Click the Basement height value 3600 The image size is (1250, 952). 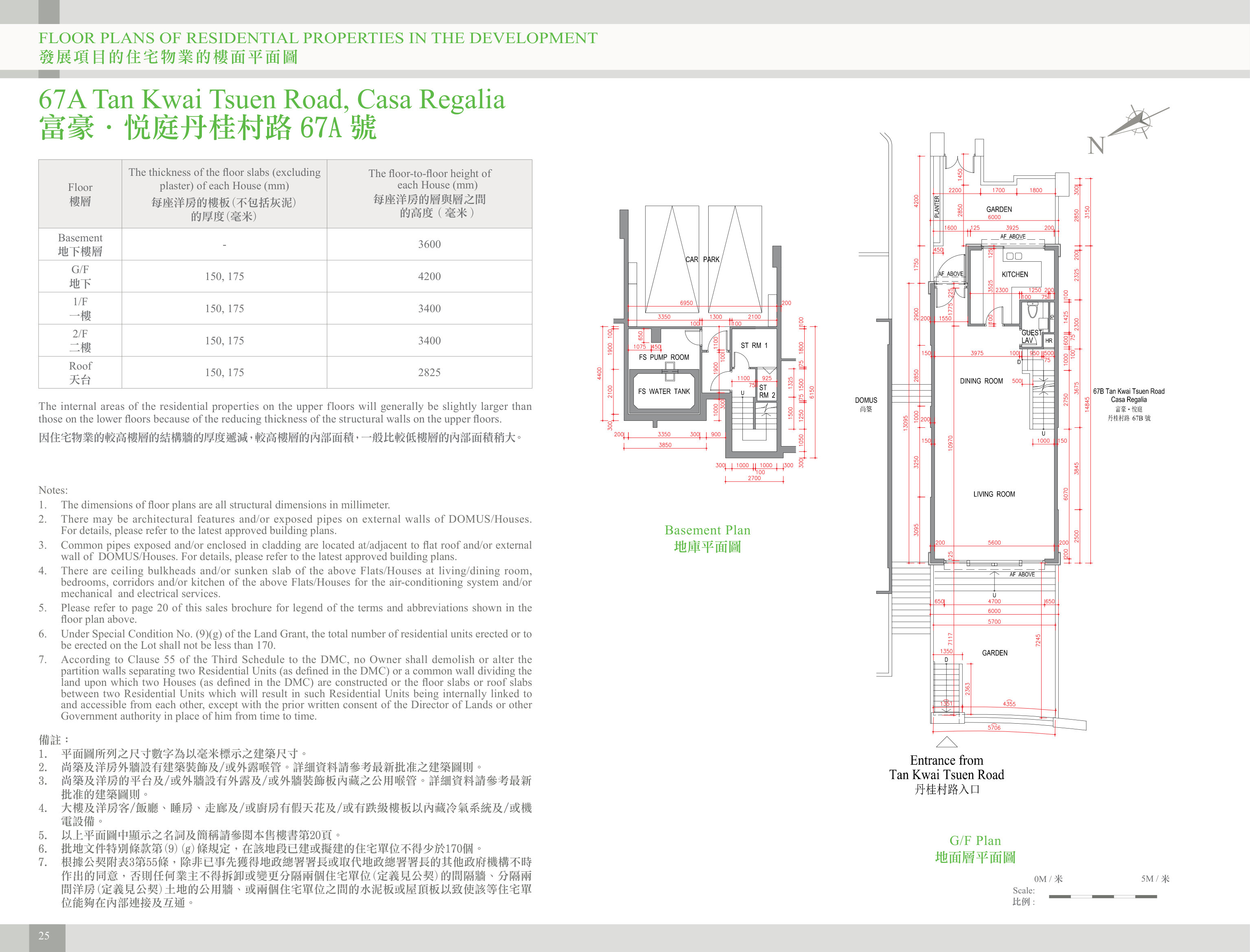click(x=429, y=244)
